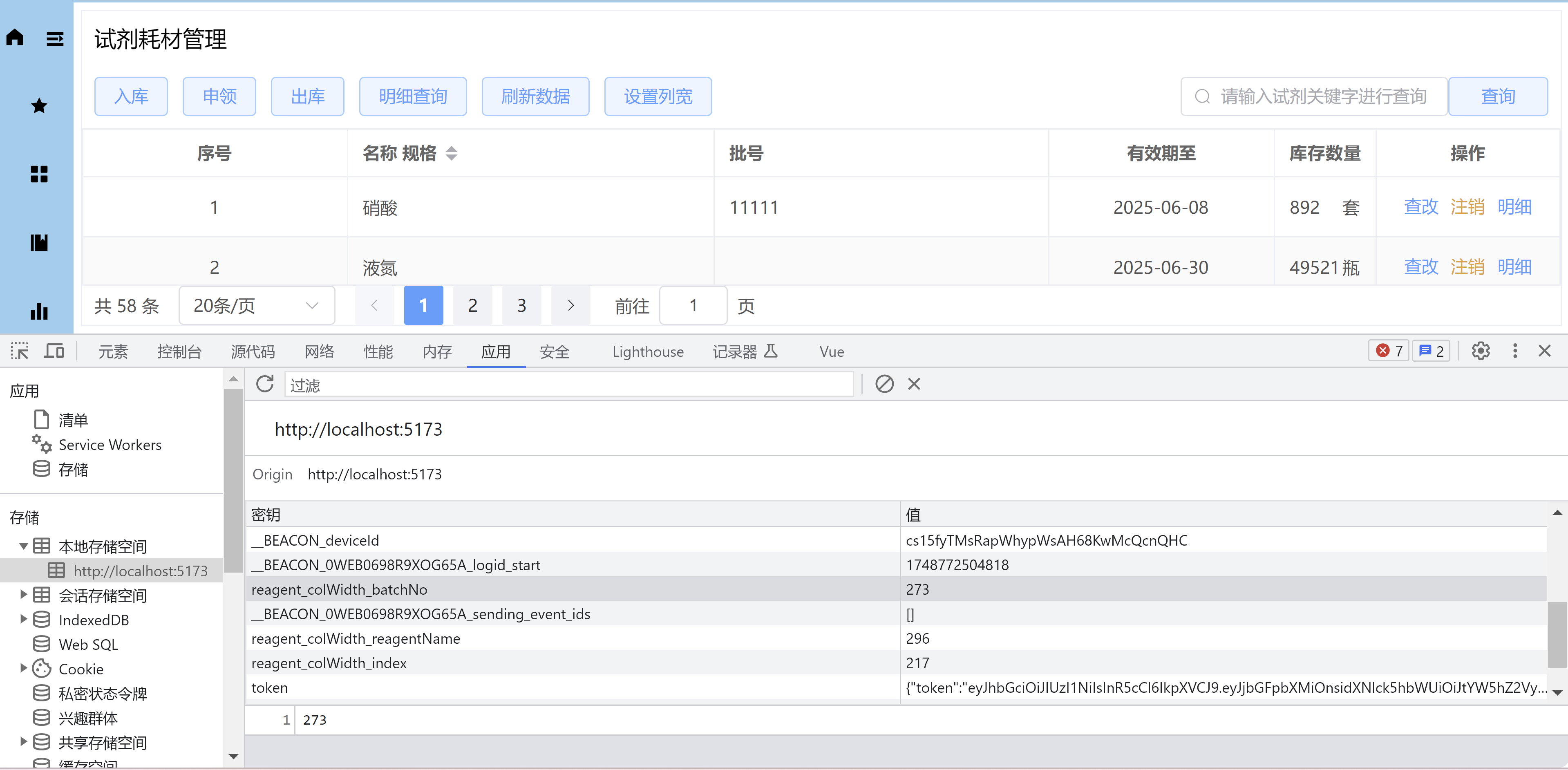Viewport: 1568px width, 770px height.
Task: Click the 入库 button
Action: [131, 96]
